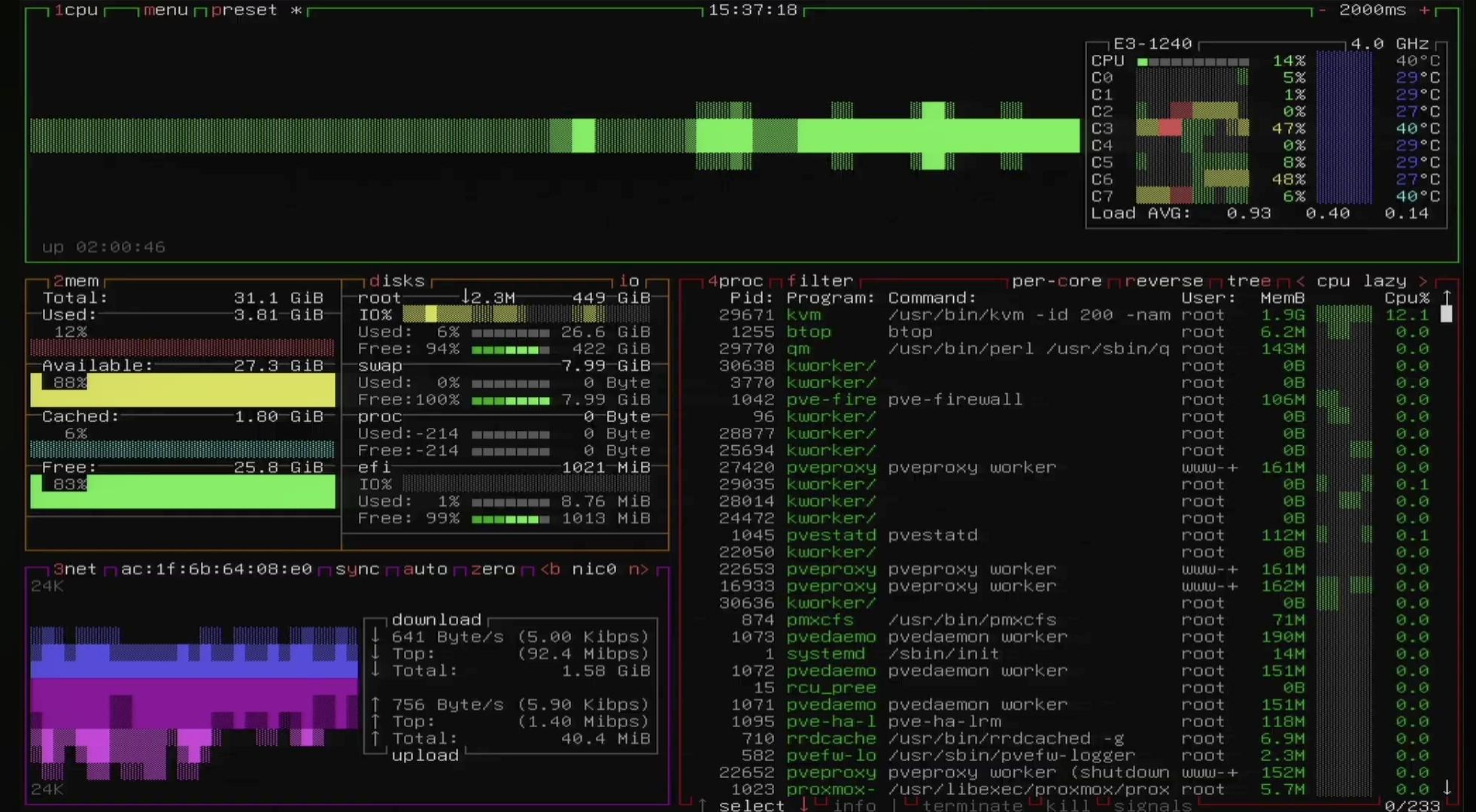Switch to next network interface with n>
The height and width of the screenshot is (812, 1476).
coord(638,569)
